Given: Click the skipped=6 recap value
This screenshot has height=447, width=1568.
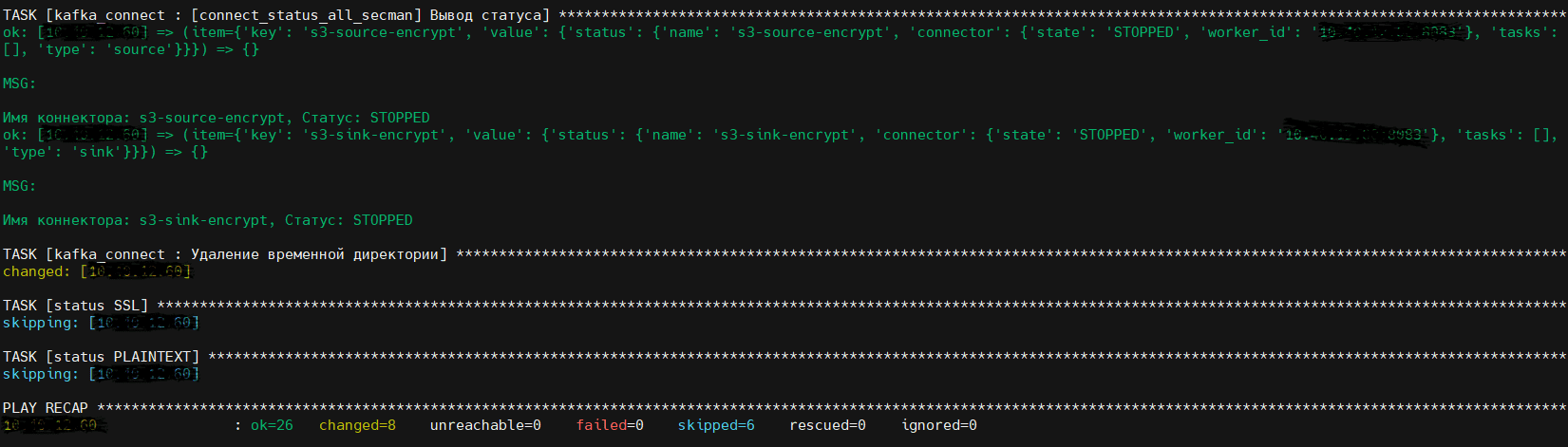Looking at the screenshot, I should pyautogui.click(x=716, y=425).
